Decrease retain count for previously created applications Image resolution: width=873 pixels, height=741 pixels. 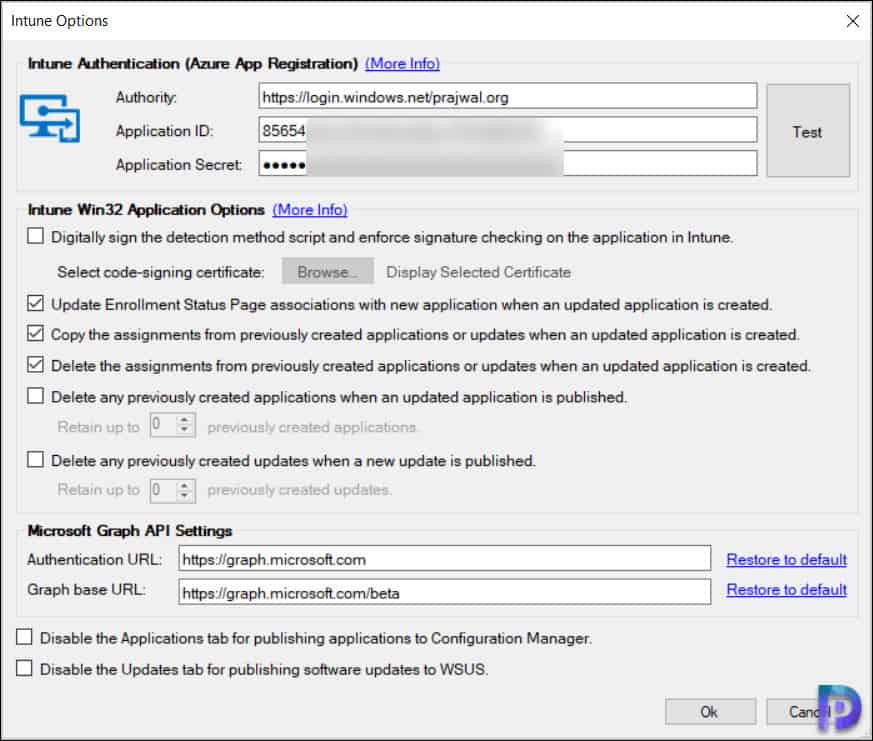point(184,430)
